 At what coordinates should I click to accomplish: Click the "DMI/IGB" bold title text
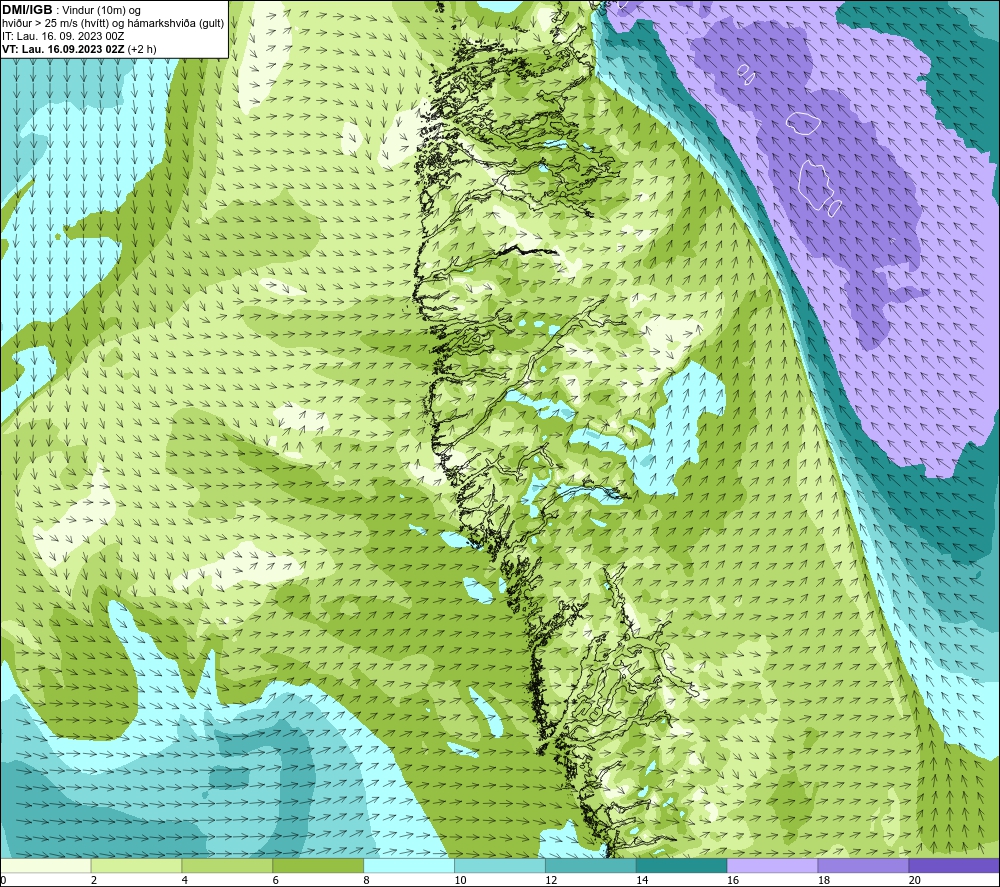[x=27, y=10]
